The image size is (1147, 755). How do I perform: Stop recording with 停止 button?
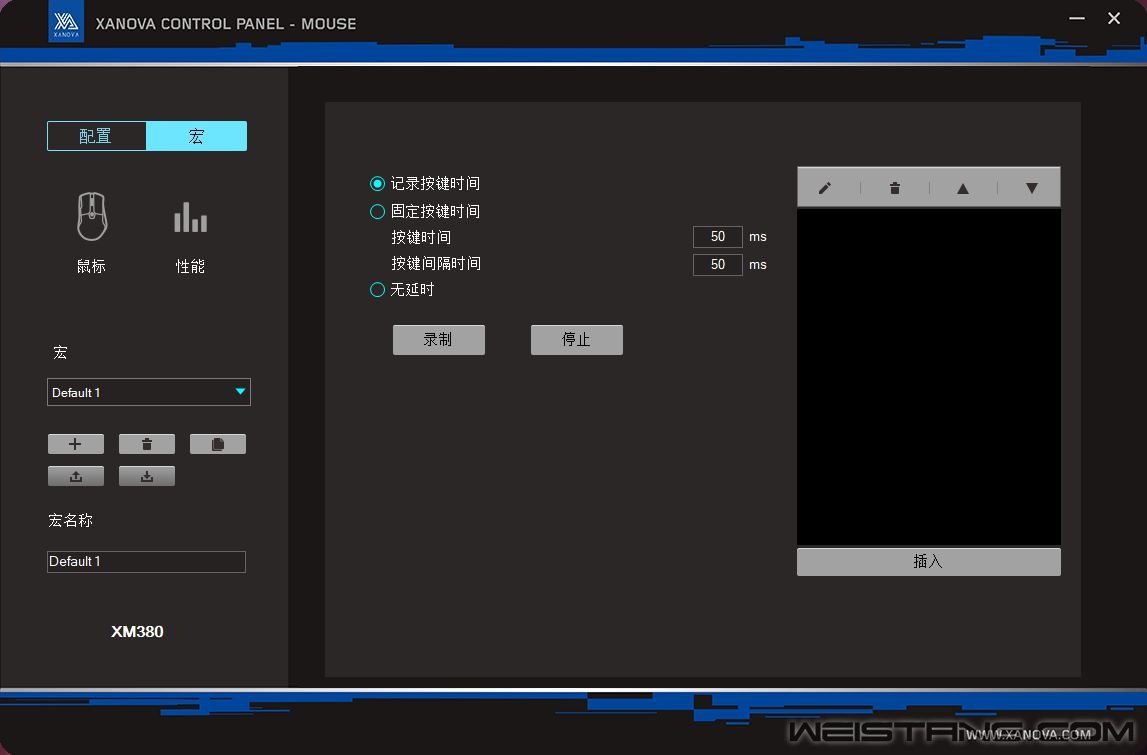[x=576, y=339]
